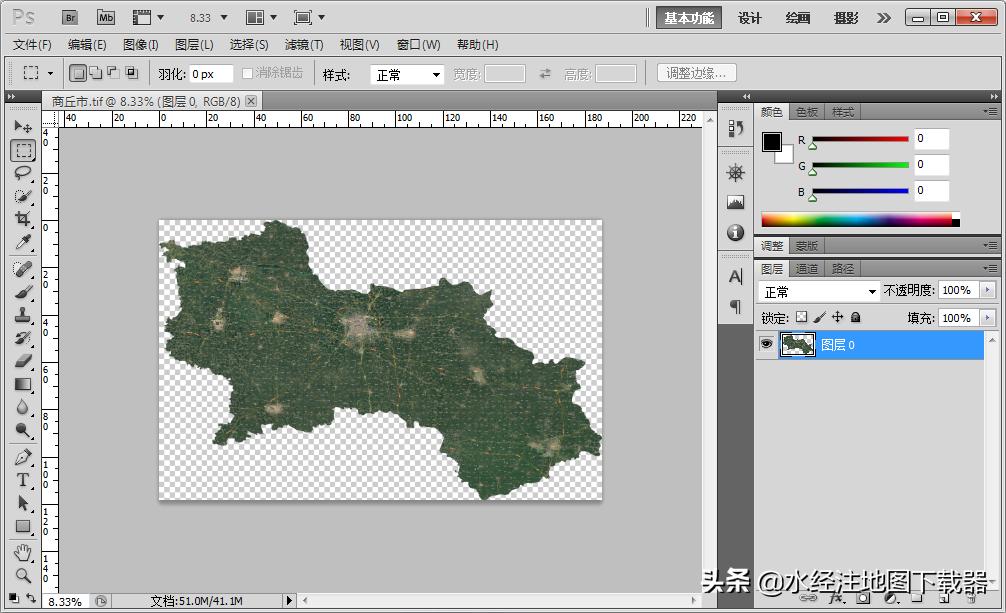This screenshot has width=1006, height=613.
Task: Toggle the lock all padlock icon
Action: pos(855,317)
